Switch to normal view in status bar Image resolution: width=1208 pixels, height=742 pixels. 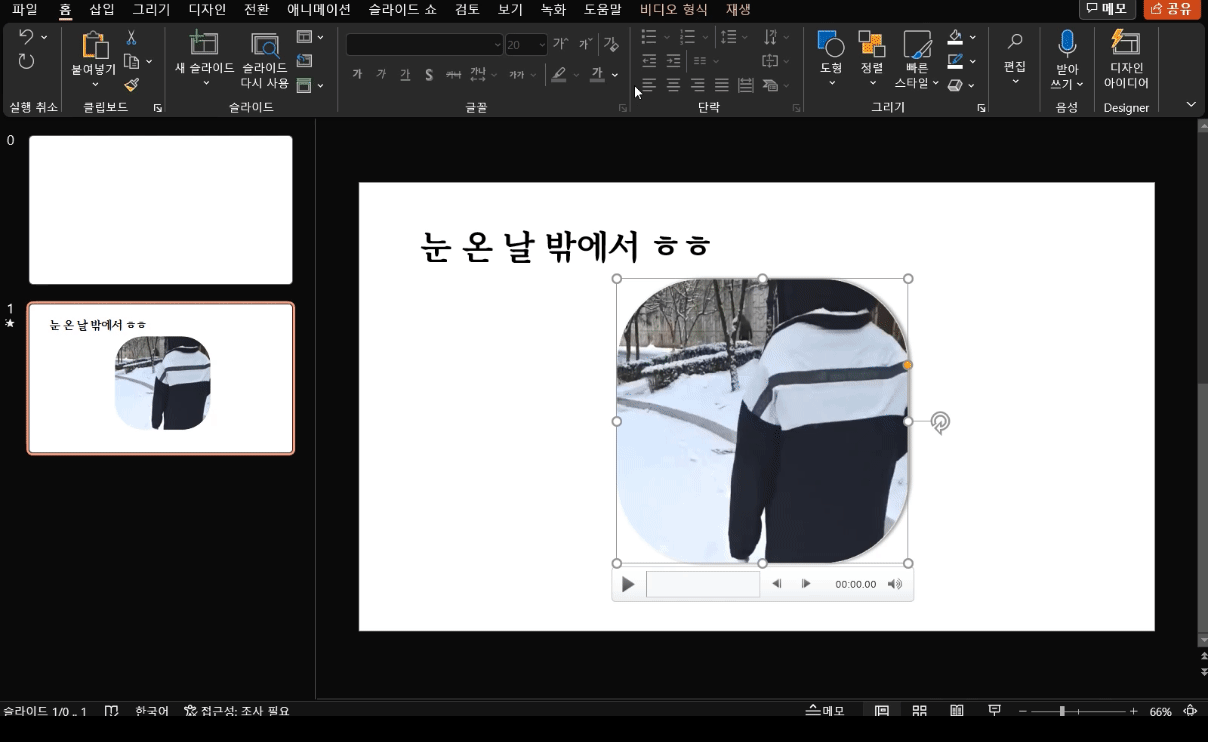click(x=882, y=711)
